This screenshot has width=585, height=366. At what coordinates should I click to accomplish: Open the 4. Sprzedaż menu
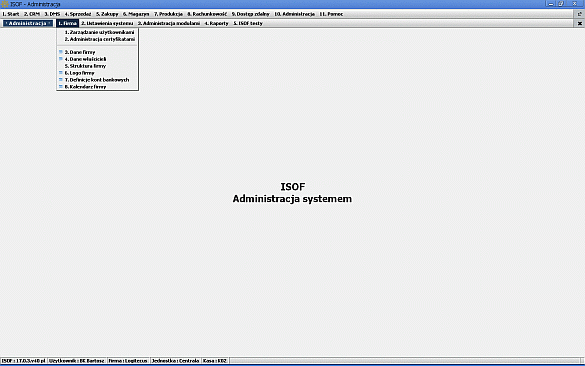point(78,14)
